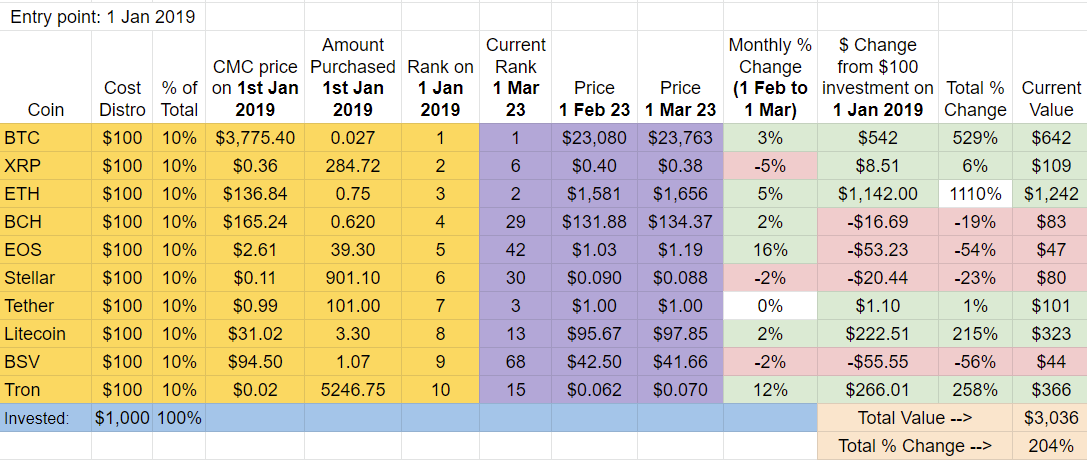Select ETH current value $1,242
Image resolution: width=1087 pixels, height=460 pixels.
[1050, 194]
